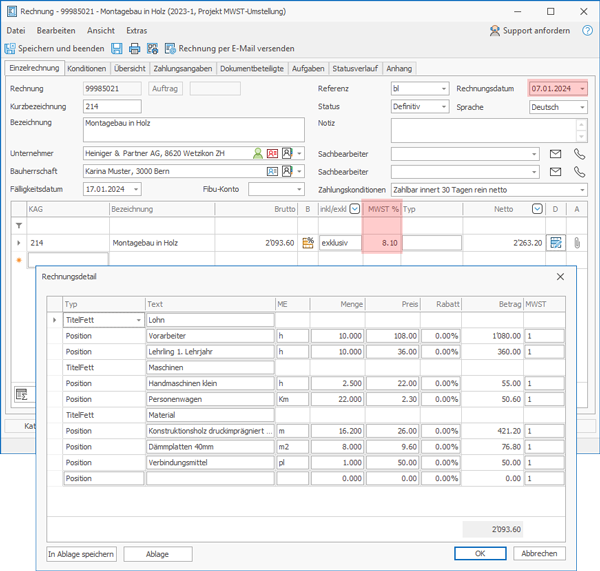This screenshot has width=600, height=571.
Task: Click Speichern und beenden
Action: pyautogui.click(x=54, y=49)
